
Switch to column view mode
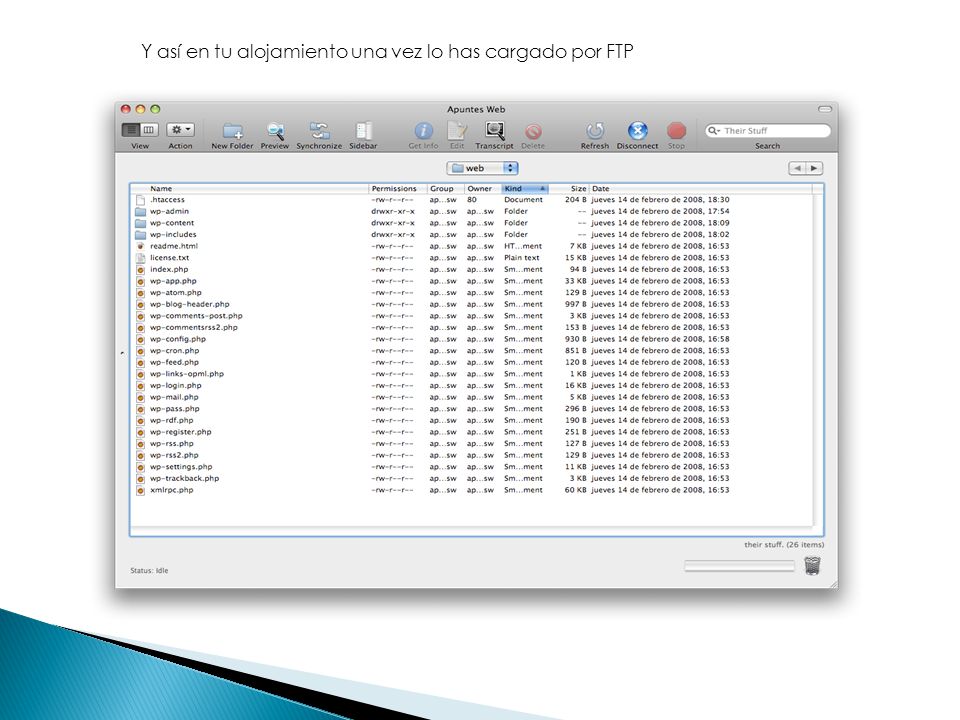149,130
